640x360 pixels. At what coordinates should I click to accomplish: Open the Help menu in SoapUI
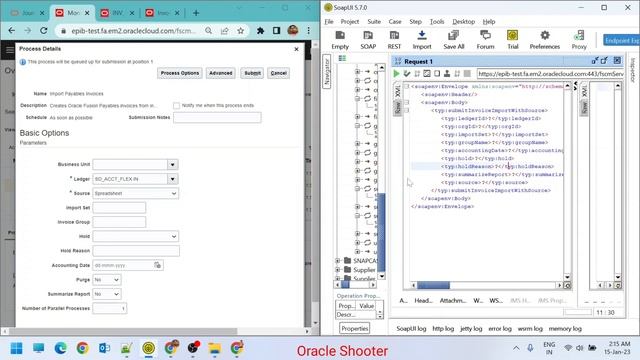(x=489, y=22)
